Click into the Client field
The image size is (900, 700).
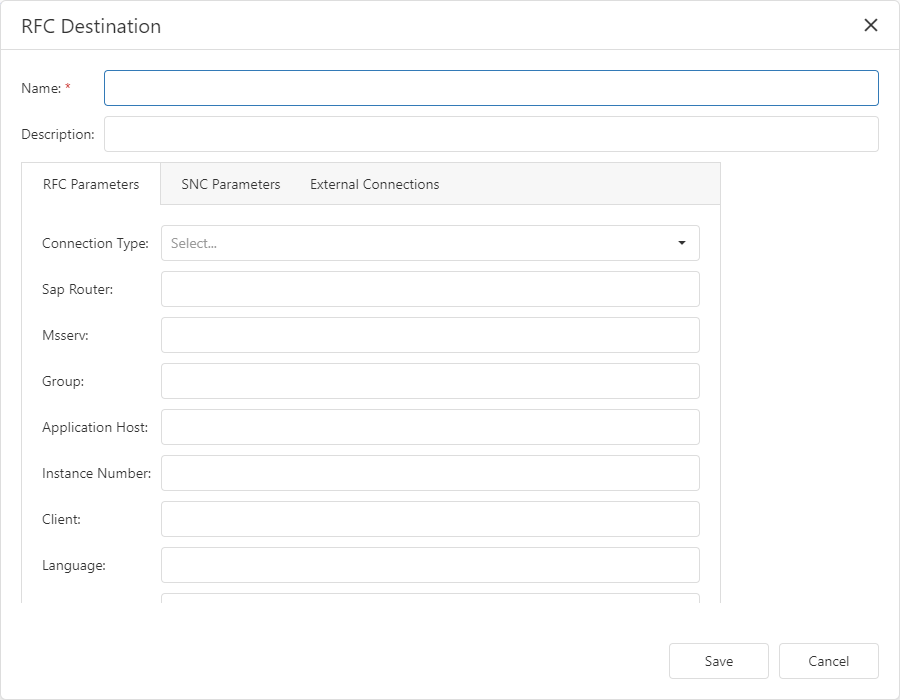pos(430,519)
